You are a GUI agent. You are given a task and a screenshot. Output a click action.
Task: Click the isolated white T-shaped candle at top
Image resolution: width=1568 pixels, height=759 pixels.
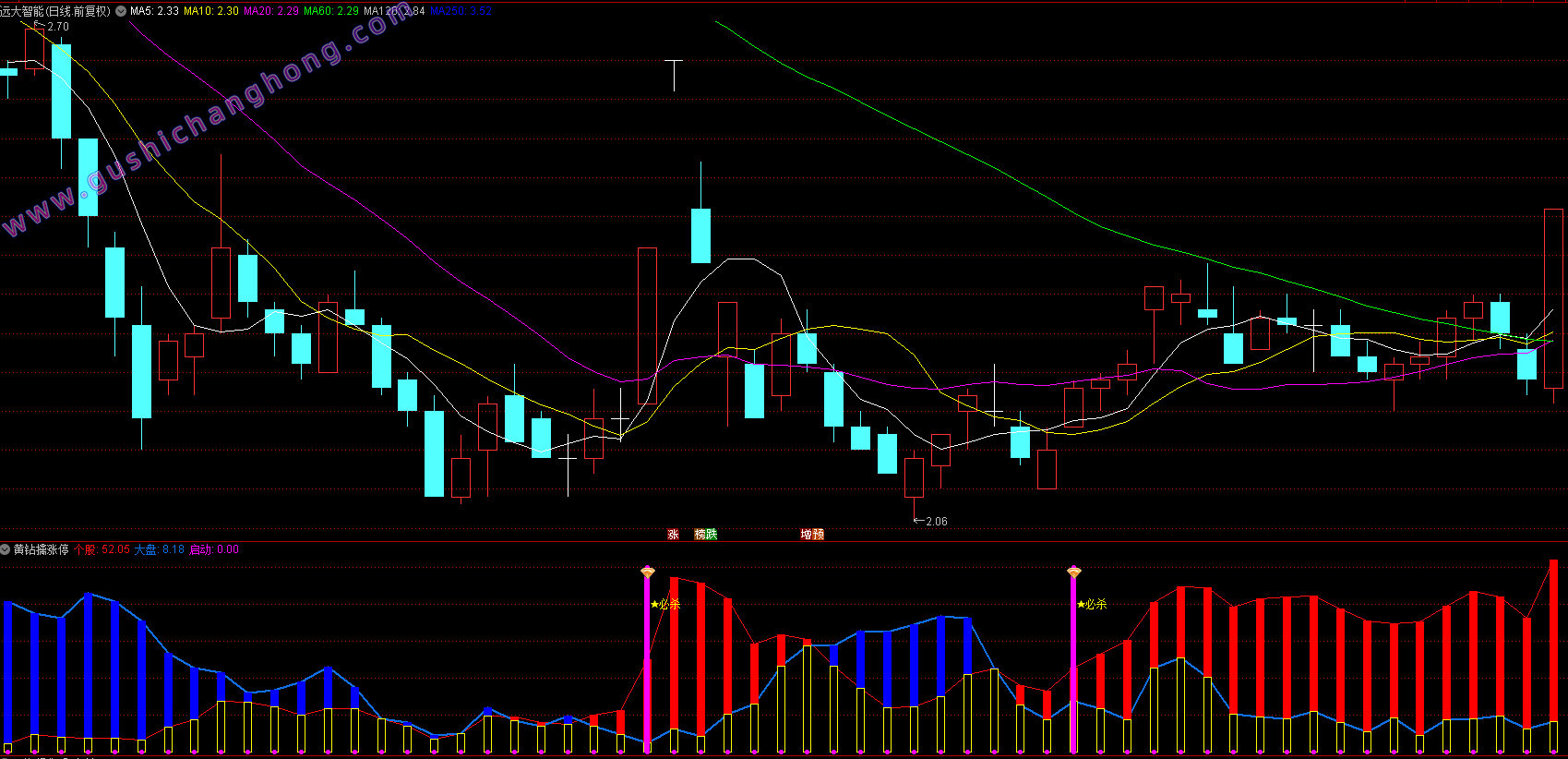[x=675, y=75]
